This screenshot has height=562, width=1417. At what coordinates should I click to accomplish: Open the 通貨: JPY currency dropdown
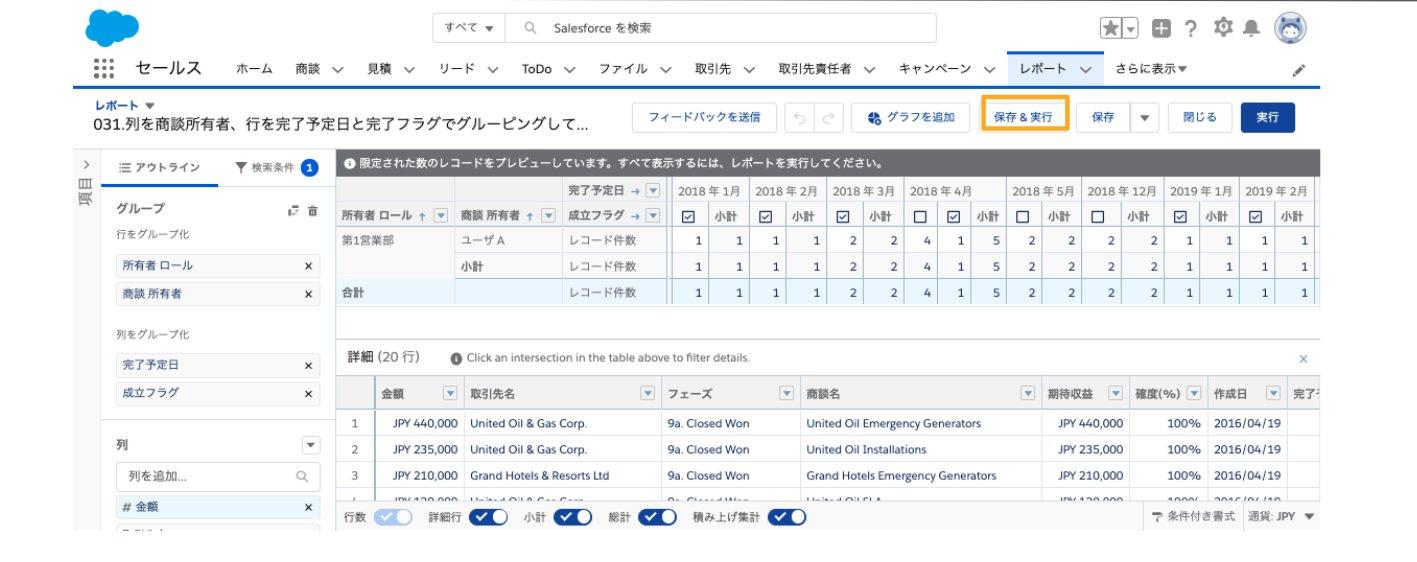point(1280,517)
